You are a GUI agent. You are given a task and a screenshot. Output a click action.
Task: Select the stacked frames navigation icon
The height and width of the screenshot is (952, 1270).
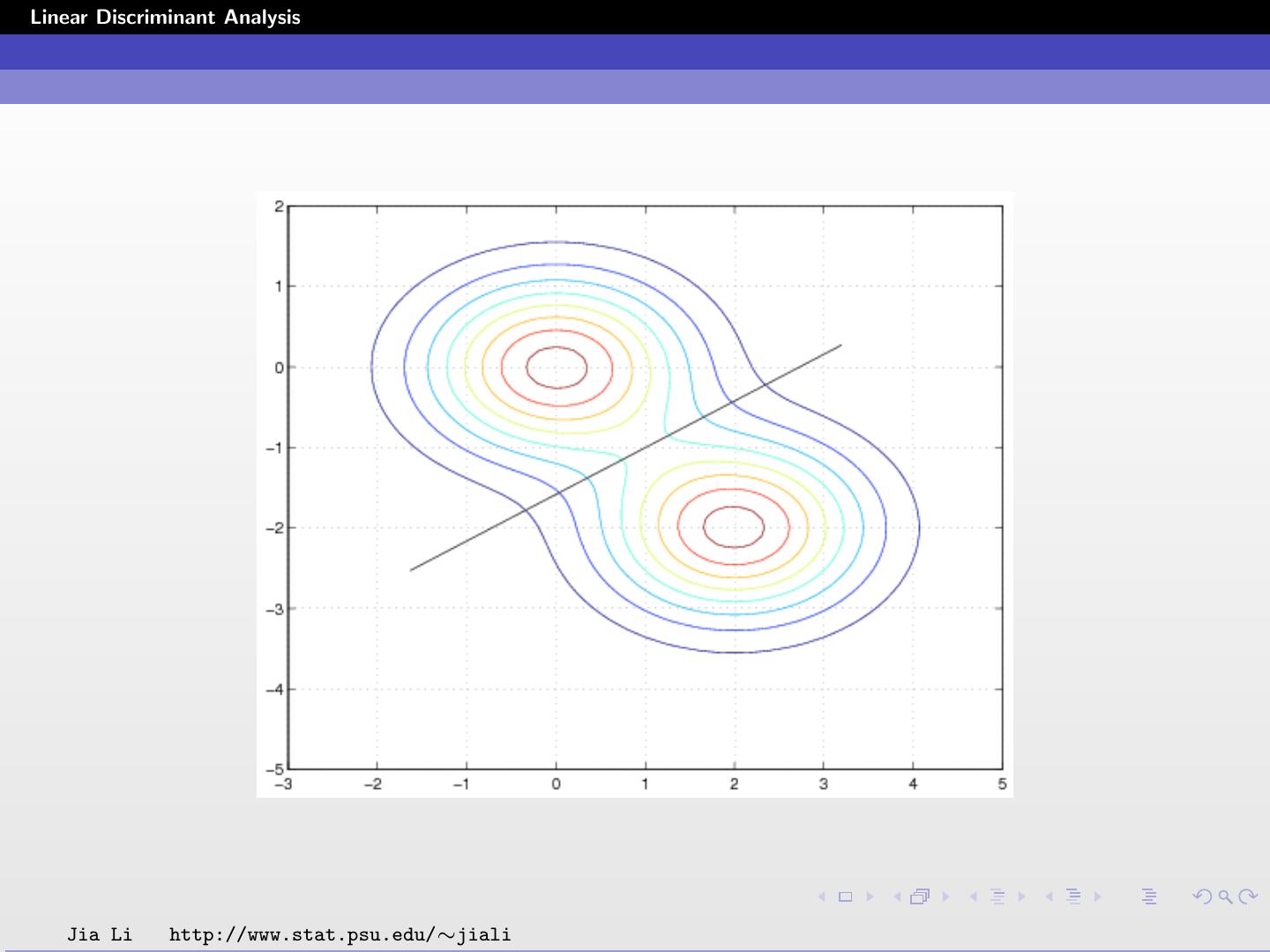[920, 896]
